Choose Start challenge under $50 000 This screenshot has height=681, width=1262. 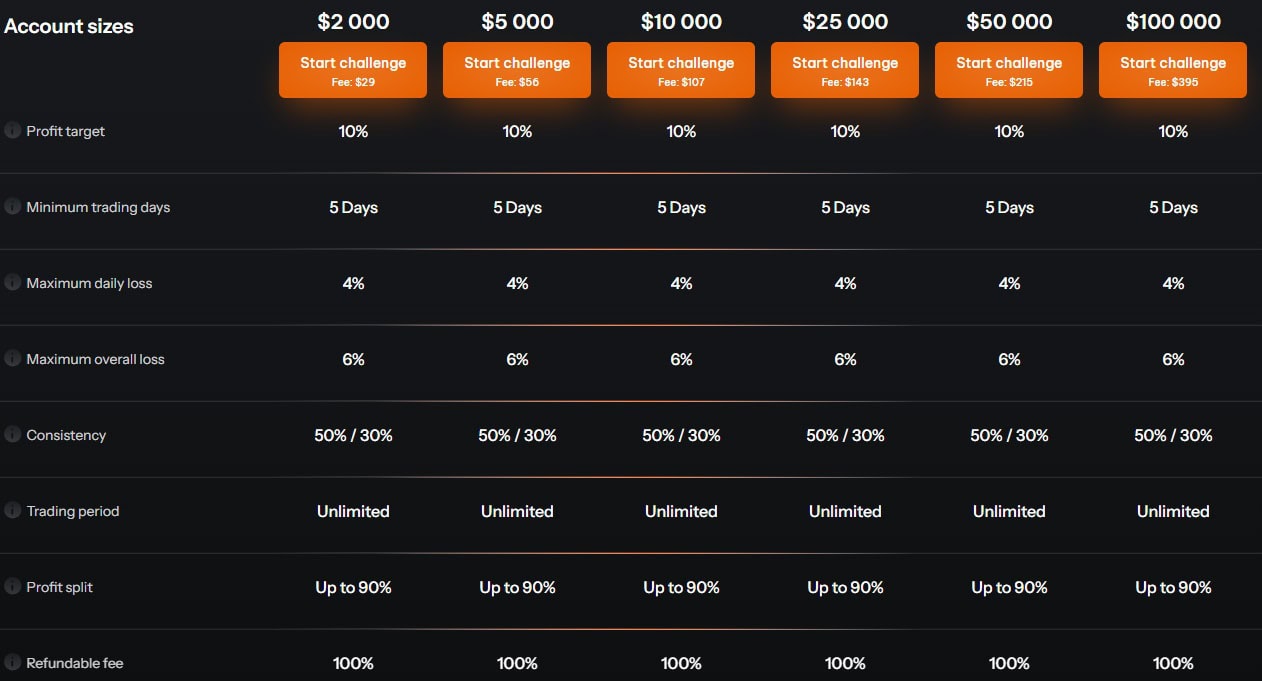click(1009, 70)
